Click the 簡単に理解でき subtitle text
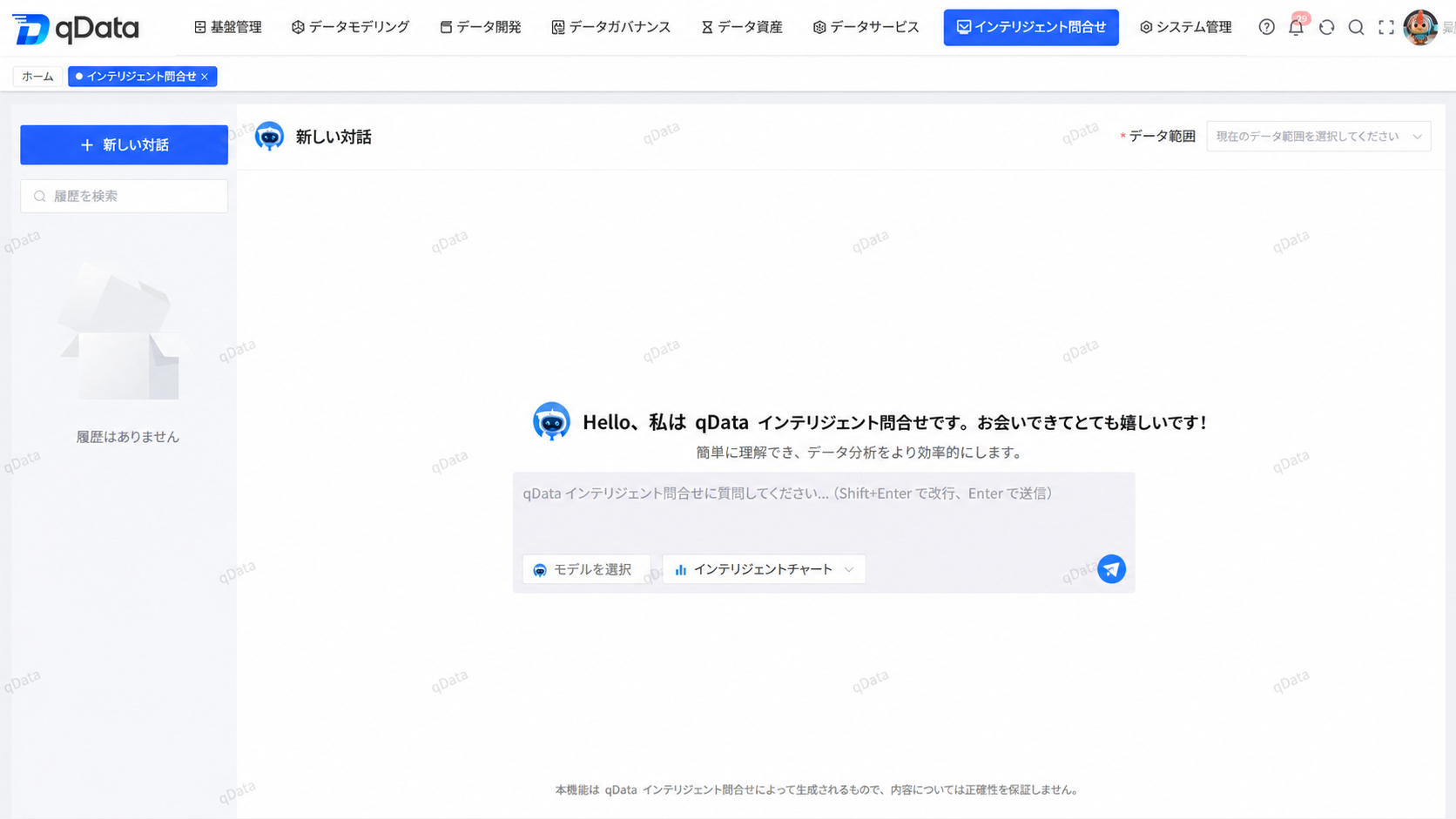The height and width of the screenshot is (819, 1456). pos(860,453)
